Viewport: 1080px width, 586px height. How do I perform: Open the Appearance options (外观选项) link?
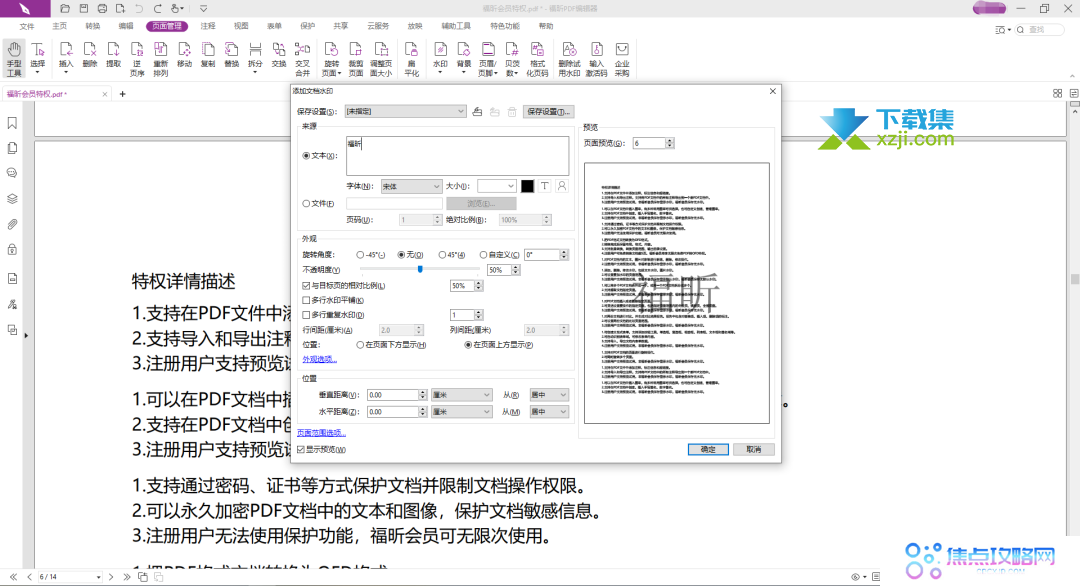click(x=320, y=359)
